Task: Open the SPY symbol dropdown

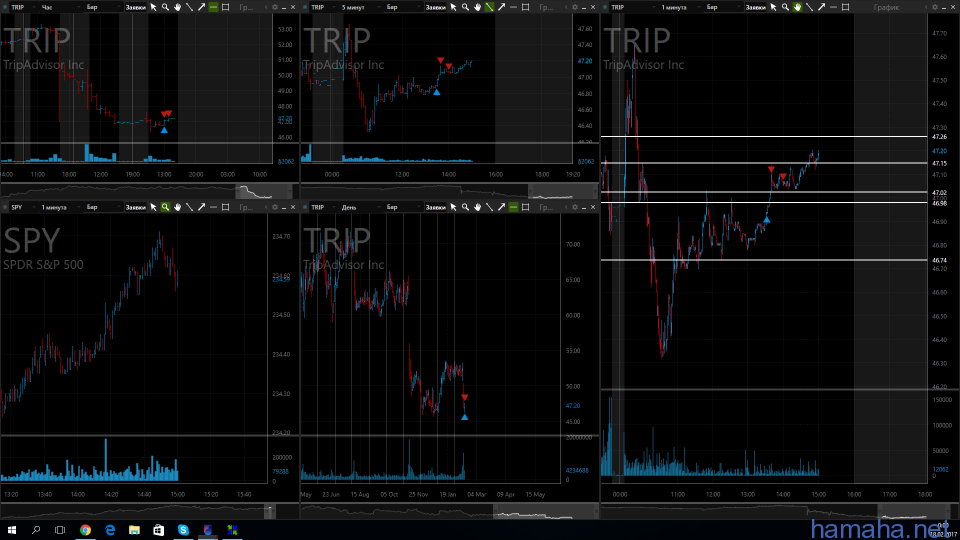Action: (22, 208)
